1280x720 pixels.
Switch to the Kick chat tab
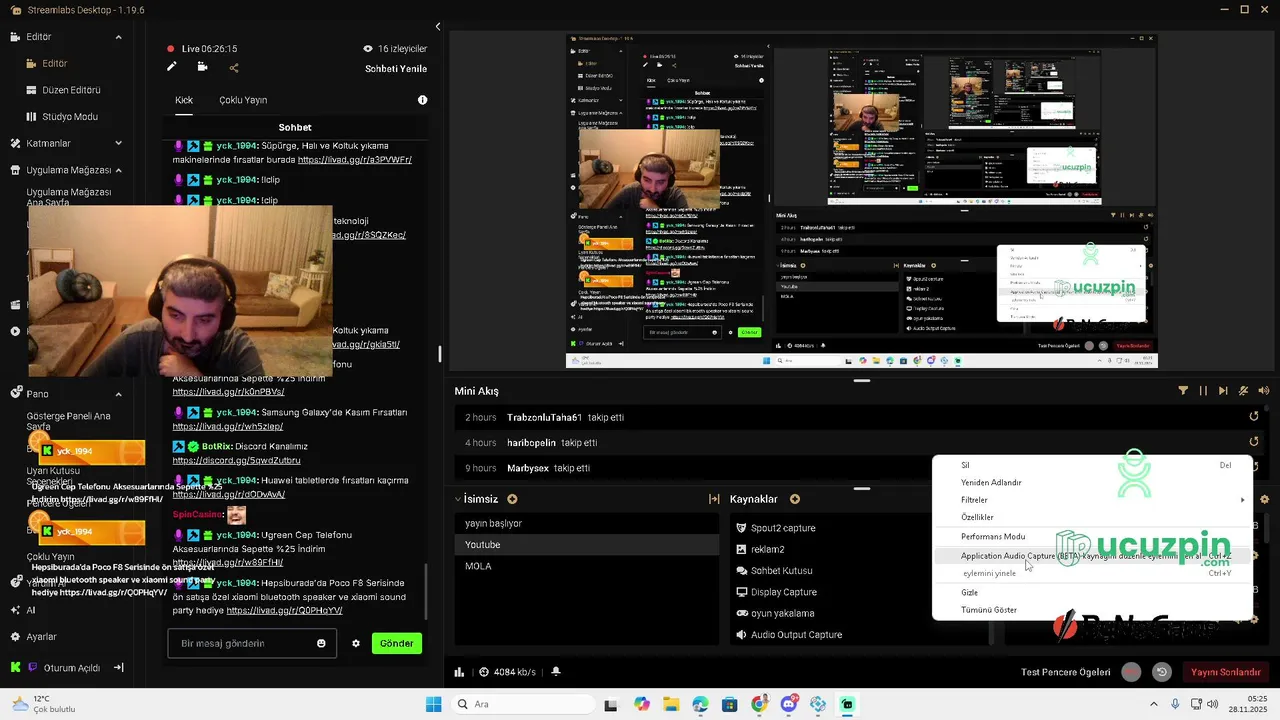(184, 100)
